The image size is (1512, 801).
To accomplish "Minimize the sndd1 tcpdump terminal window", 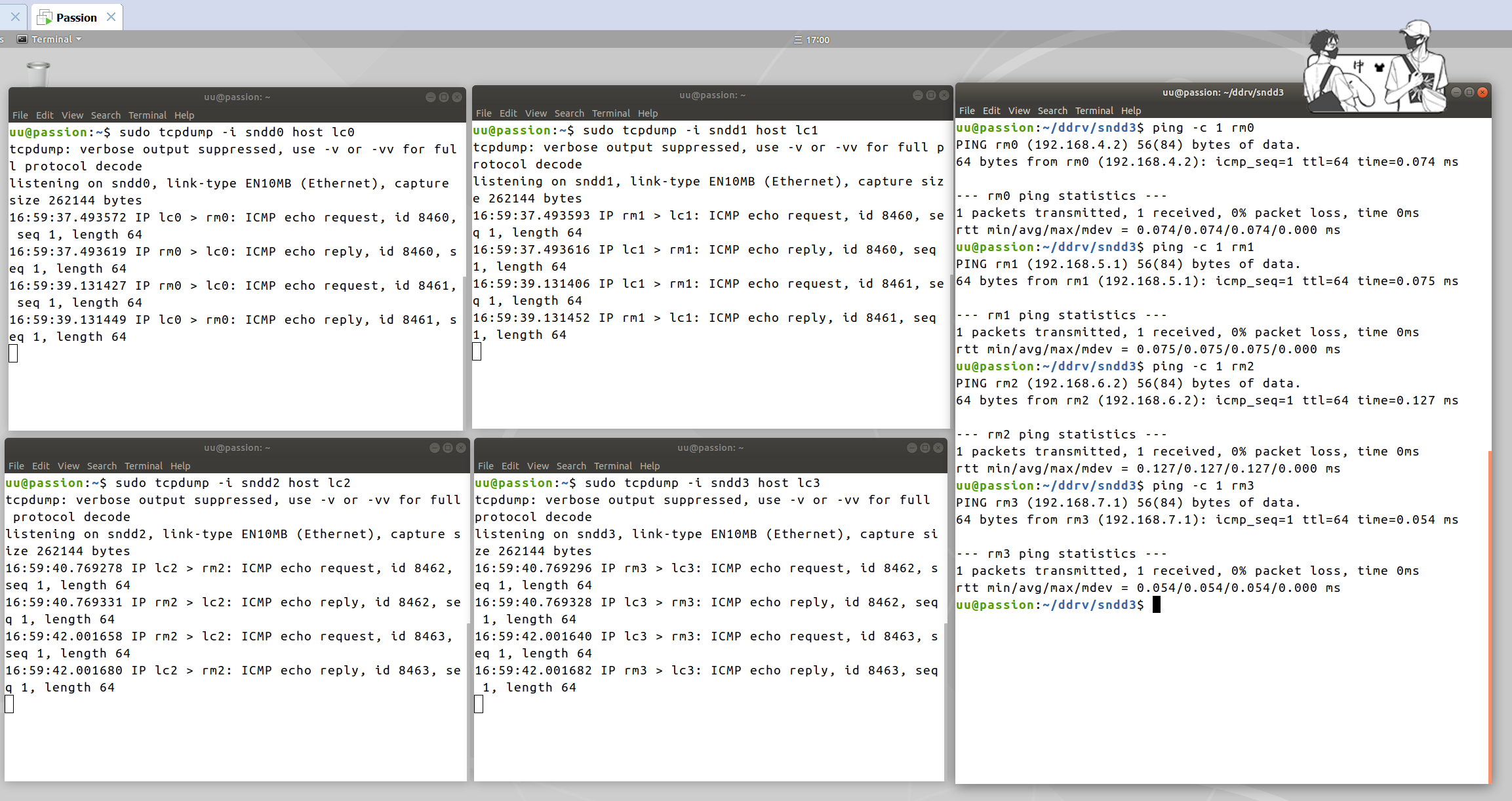I will (x=917, y=95).
